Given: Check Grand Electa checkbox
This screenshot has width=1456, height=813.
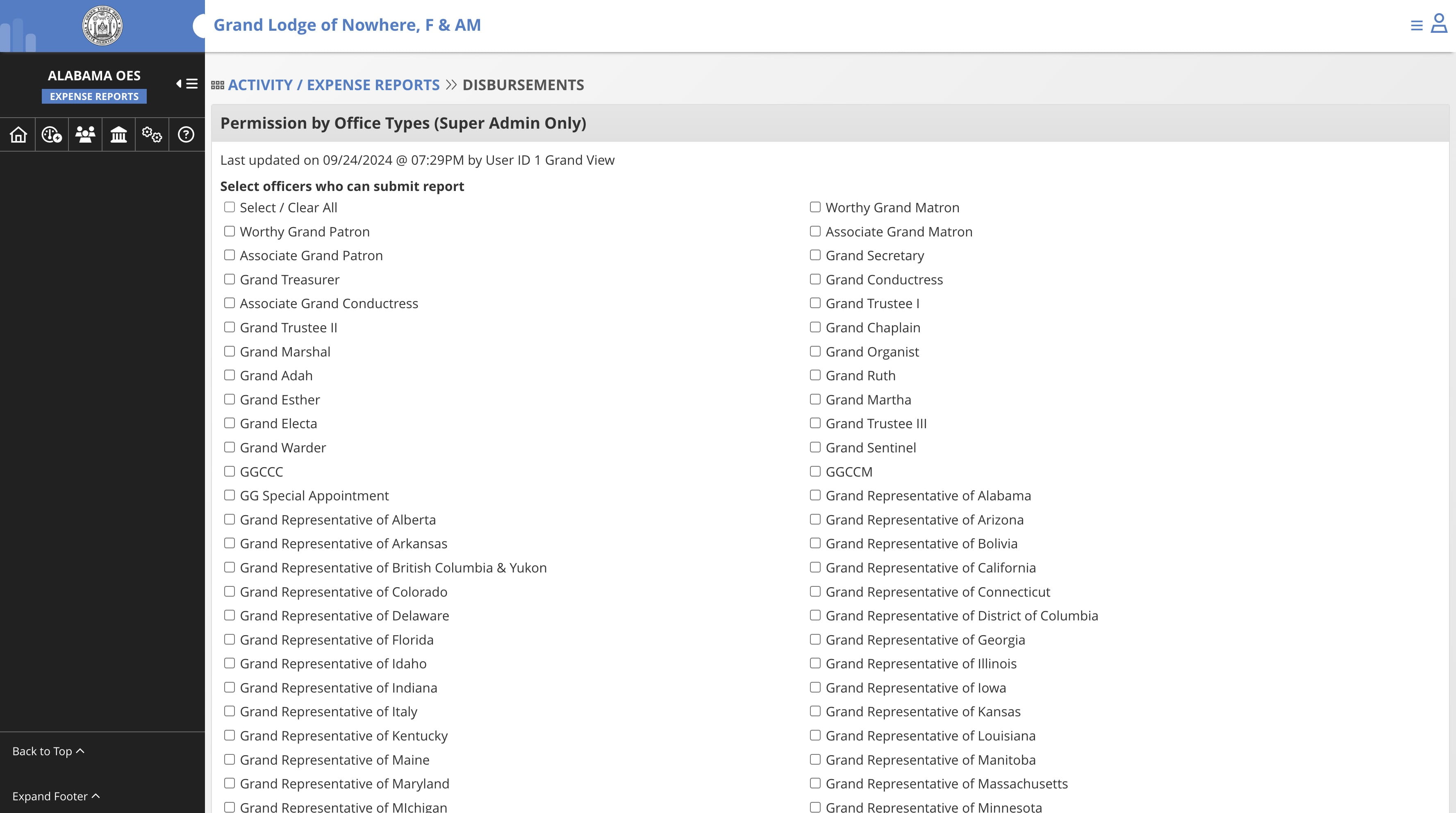Looking at the screenshot, I should (230, 424).
